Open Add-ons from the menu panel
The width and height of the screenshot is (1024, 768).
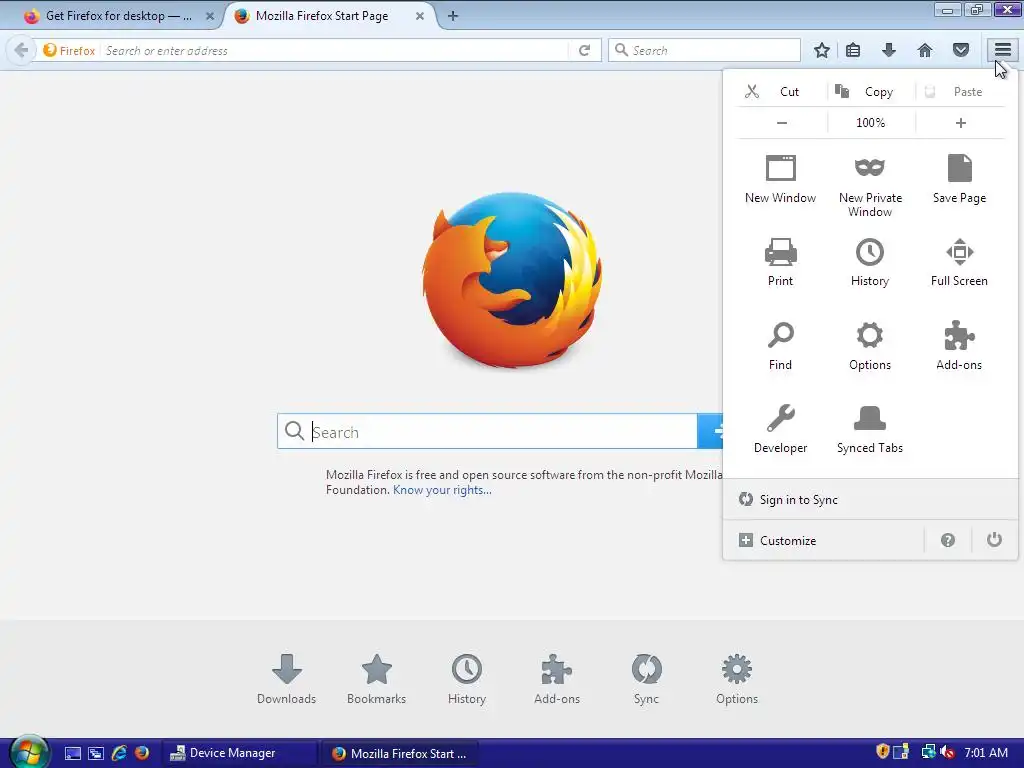click(959, 346)
